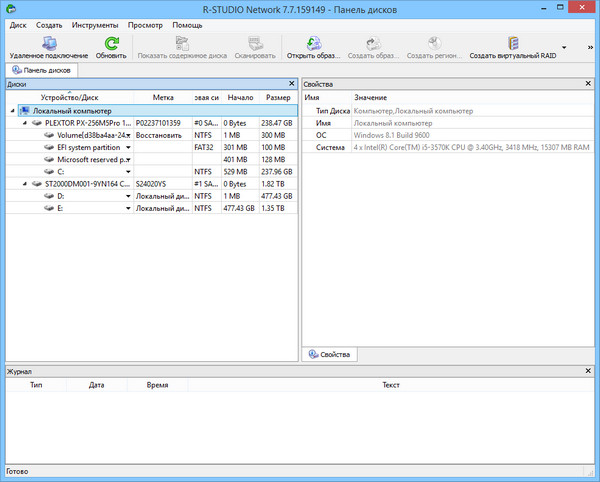Sort by the Размер column header
The image size is (600, 482).
(x=279, y=98)
